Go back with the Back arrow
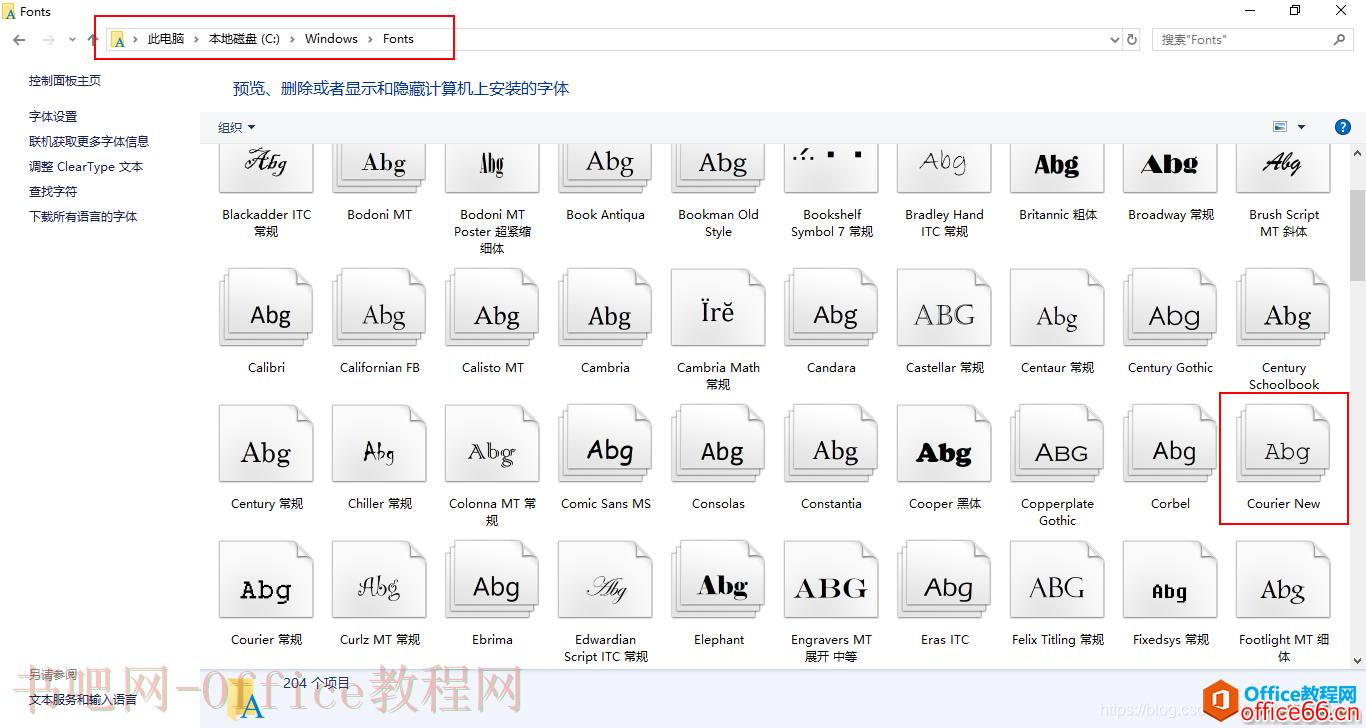1366x728 pixels. 19,40
